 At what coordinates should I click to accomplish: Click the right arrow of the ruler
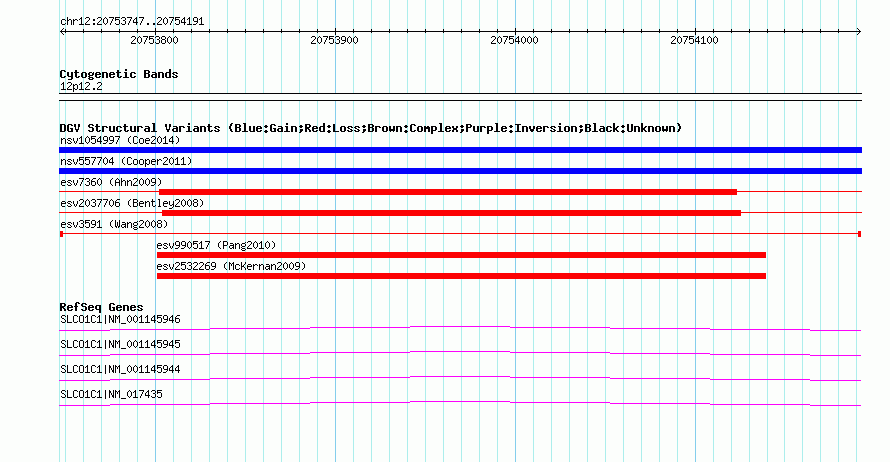click(859, 32)
